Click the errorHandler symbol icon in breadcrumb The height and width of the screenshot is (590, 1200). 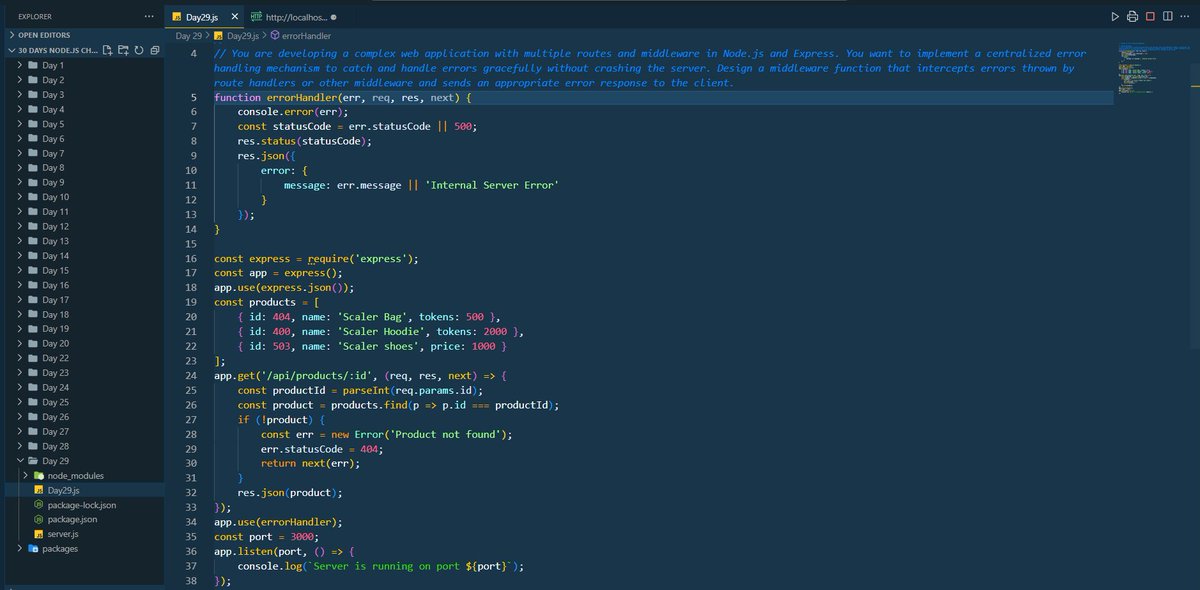(275, 35)
